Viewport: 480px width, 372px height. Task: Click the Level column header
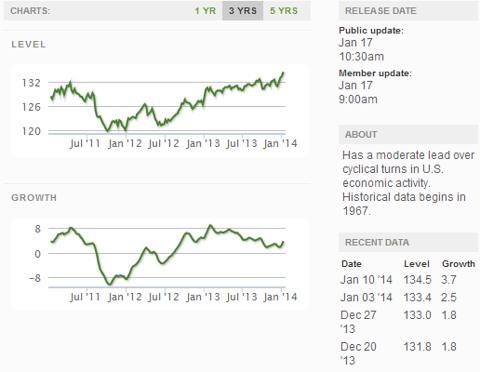[x=416, y=264]
